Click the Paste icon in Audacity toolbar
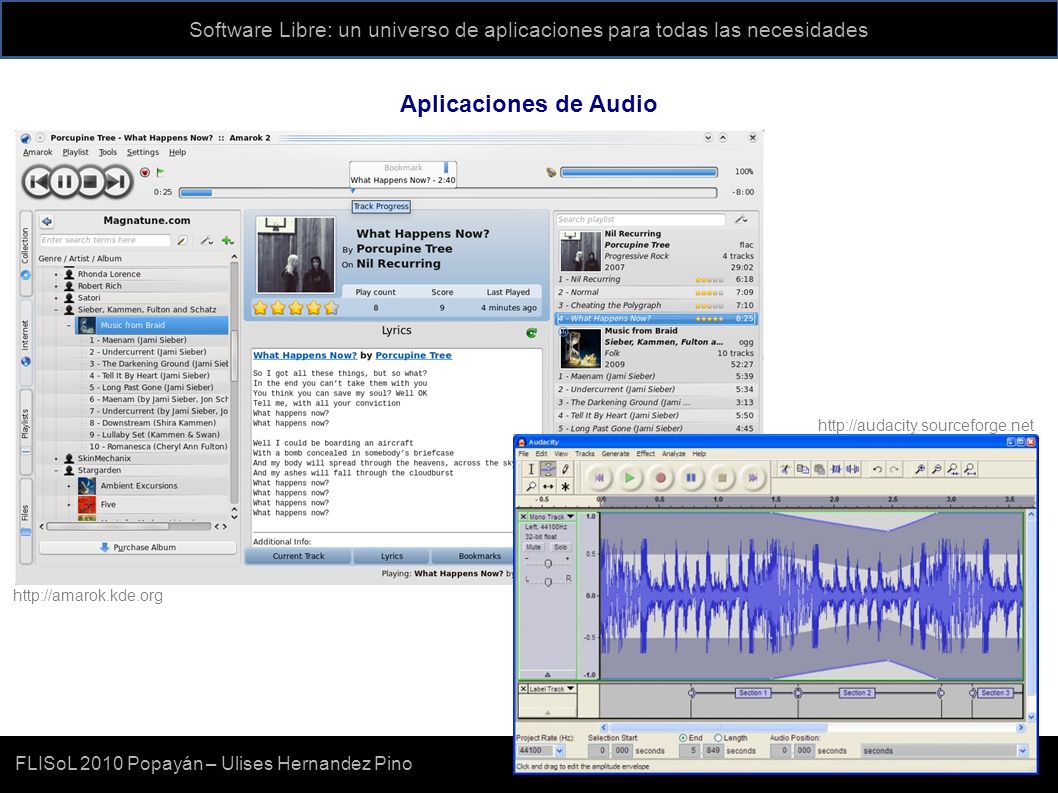 pos(820,469)
